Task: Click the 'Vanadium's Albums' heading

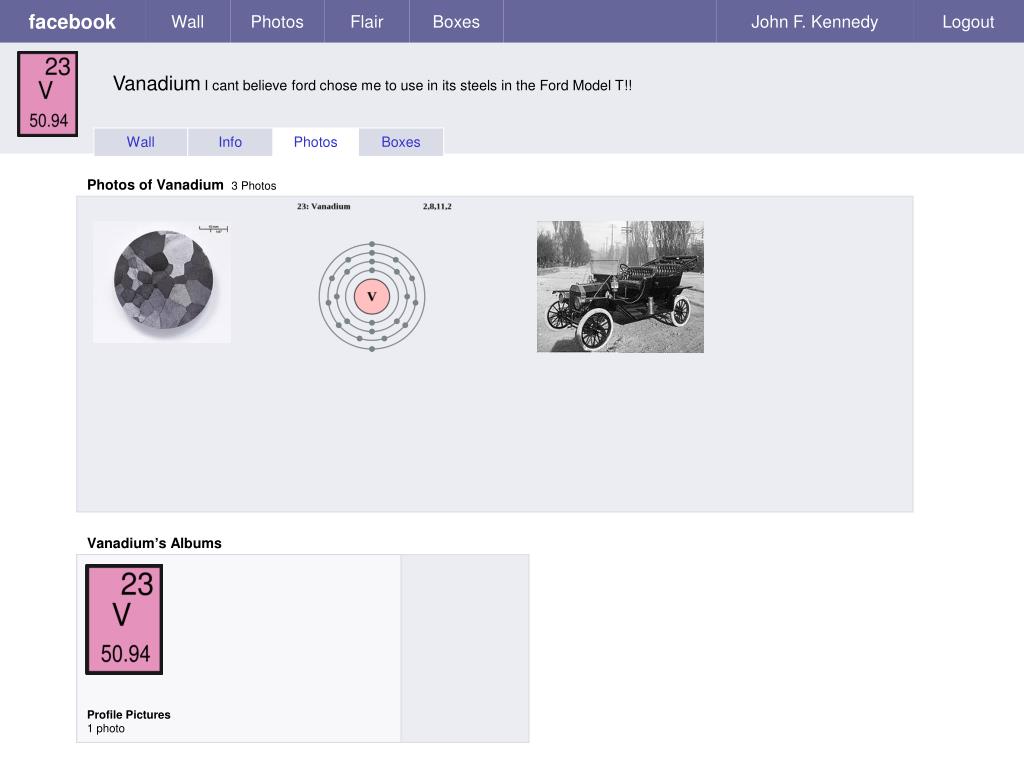Action: coord(154,543)
